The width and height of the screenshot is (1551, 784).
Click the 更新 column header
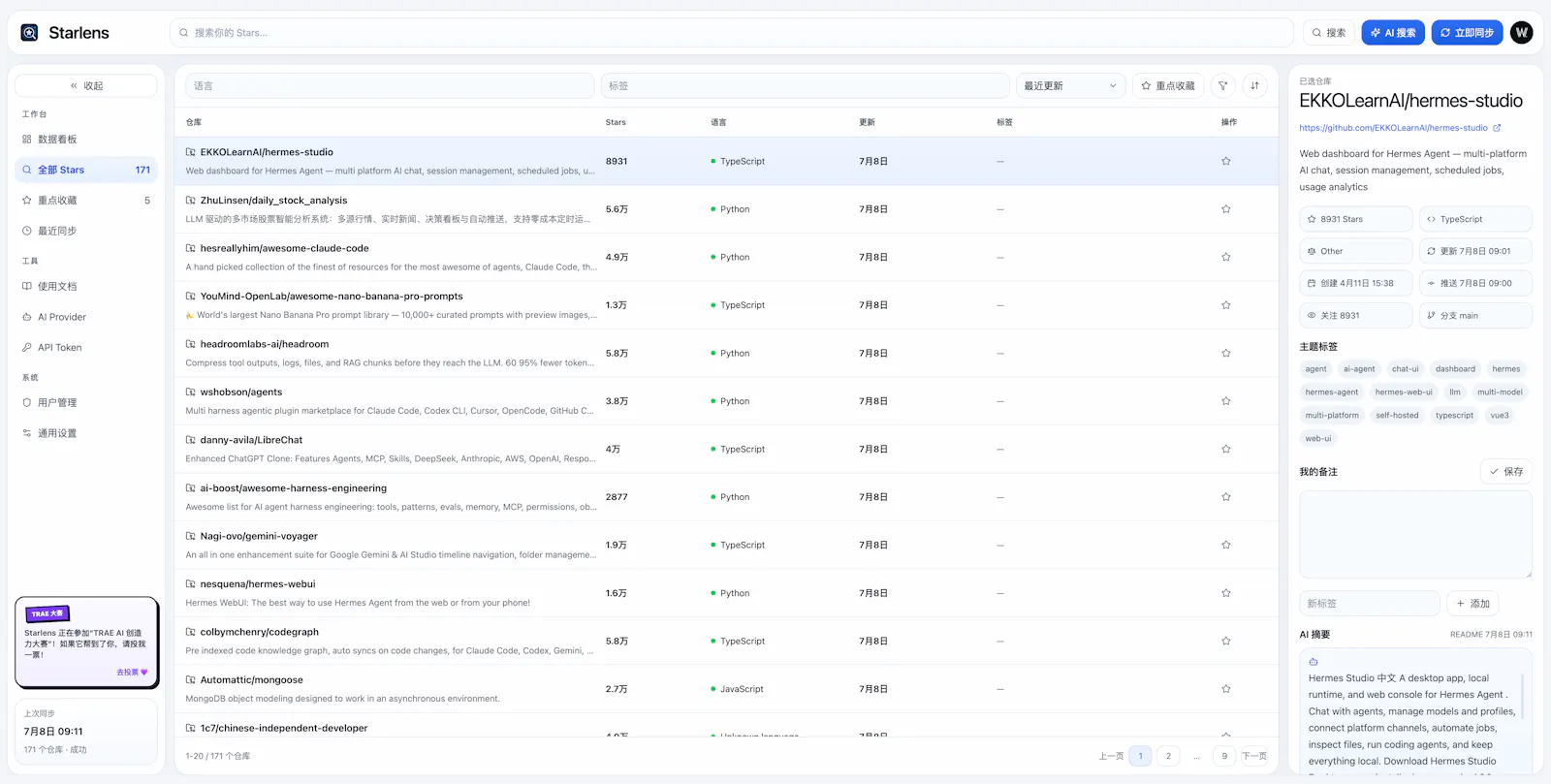pos(867,122)
